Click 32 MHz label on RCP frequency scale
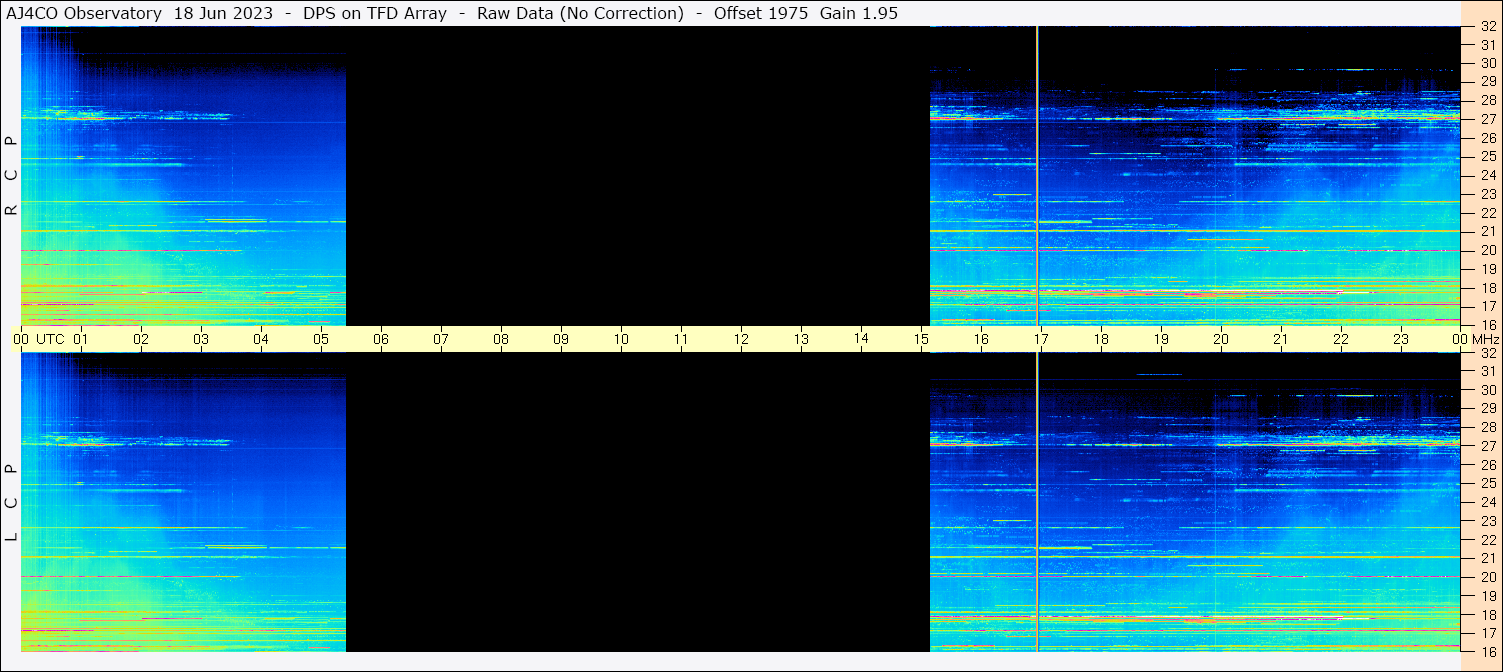This screenshot has width=1503, height=672. coord(1487,26)
